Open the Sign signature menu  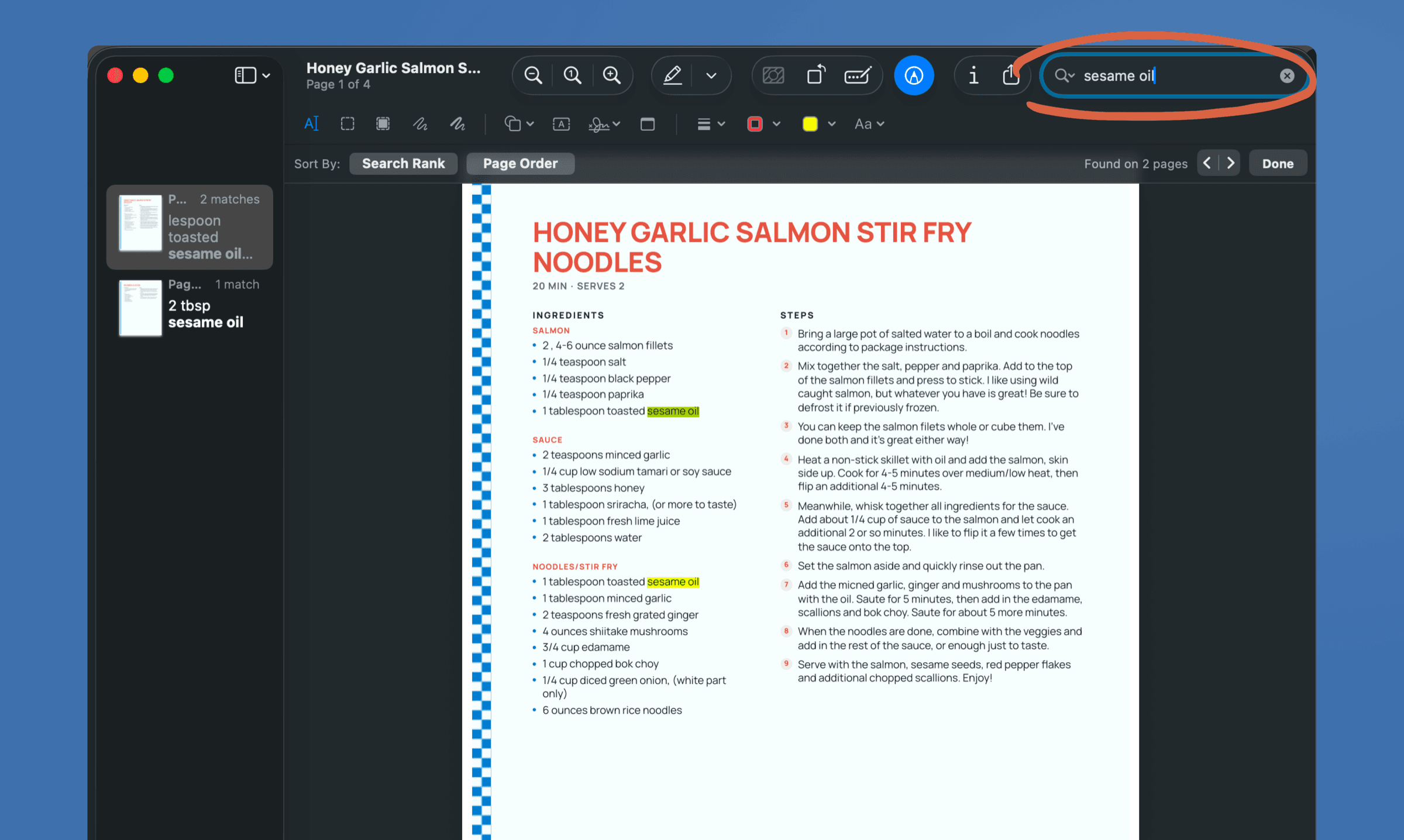coord(604,123)
